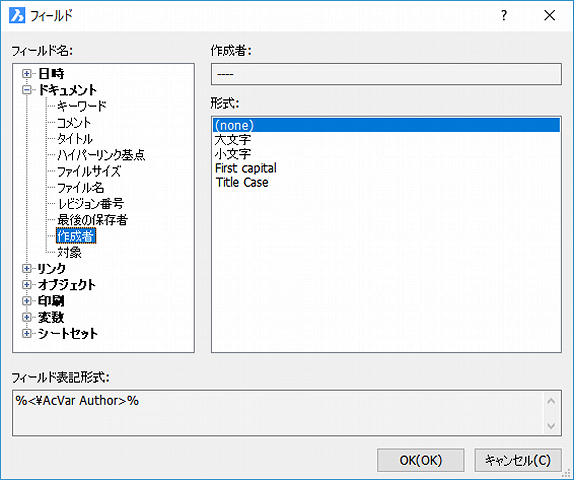Select the キーワード field name
This screenshot has width=580, height=480.
coord(82,106)
